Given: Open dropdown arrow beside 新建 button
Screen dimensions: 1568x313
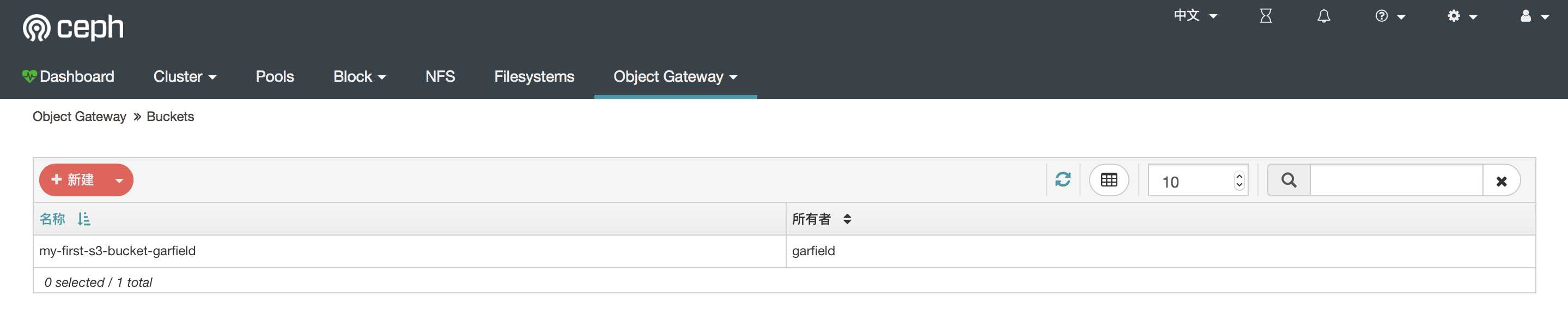Looking at the screenshot, I should point(119,180).
